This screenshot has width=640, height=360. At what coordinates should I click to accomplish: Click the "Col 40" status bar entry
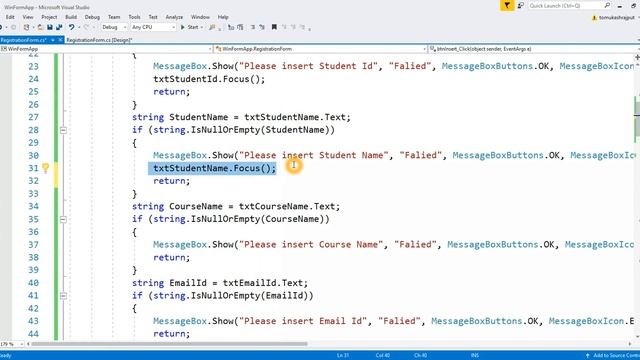(382, 356)
